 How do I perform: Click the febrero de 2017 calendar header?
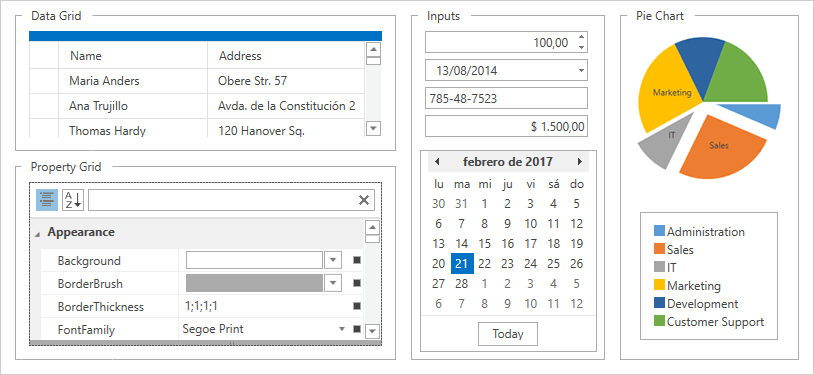pyautogui.click(x=508, y=162)
